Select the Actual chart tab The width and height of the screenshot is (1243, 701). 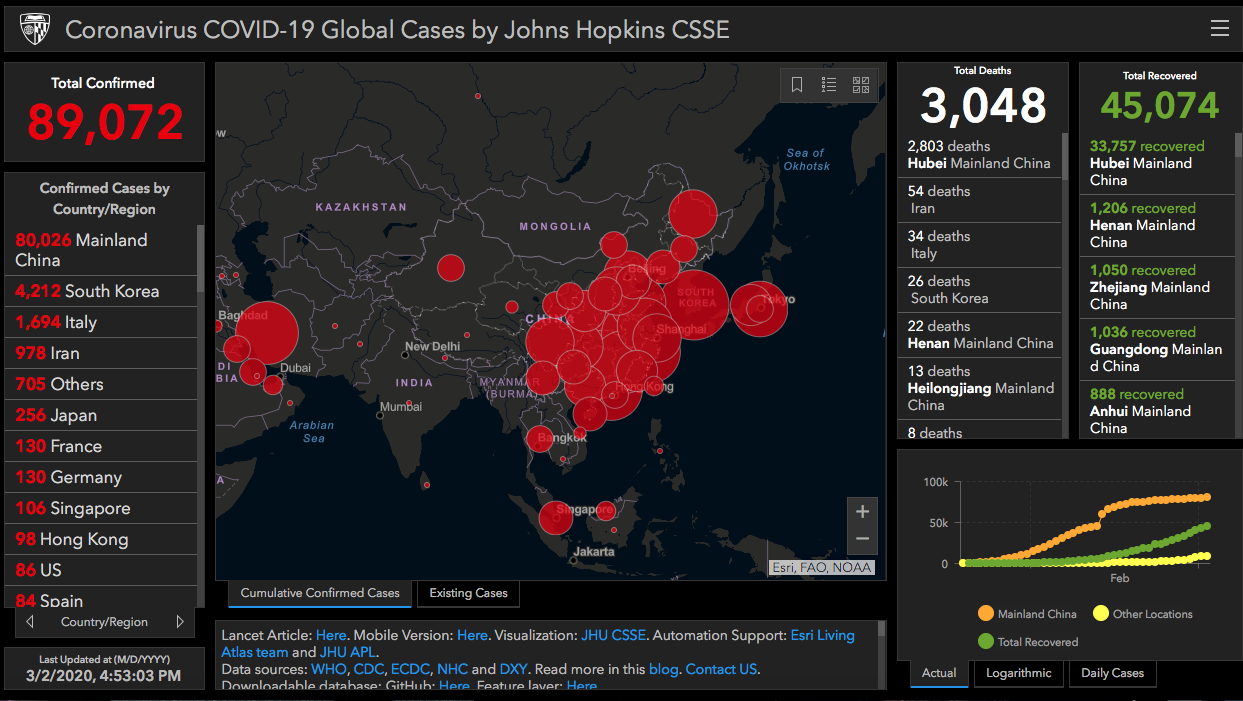coord(939,673)
